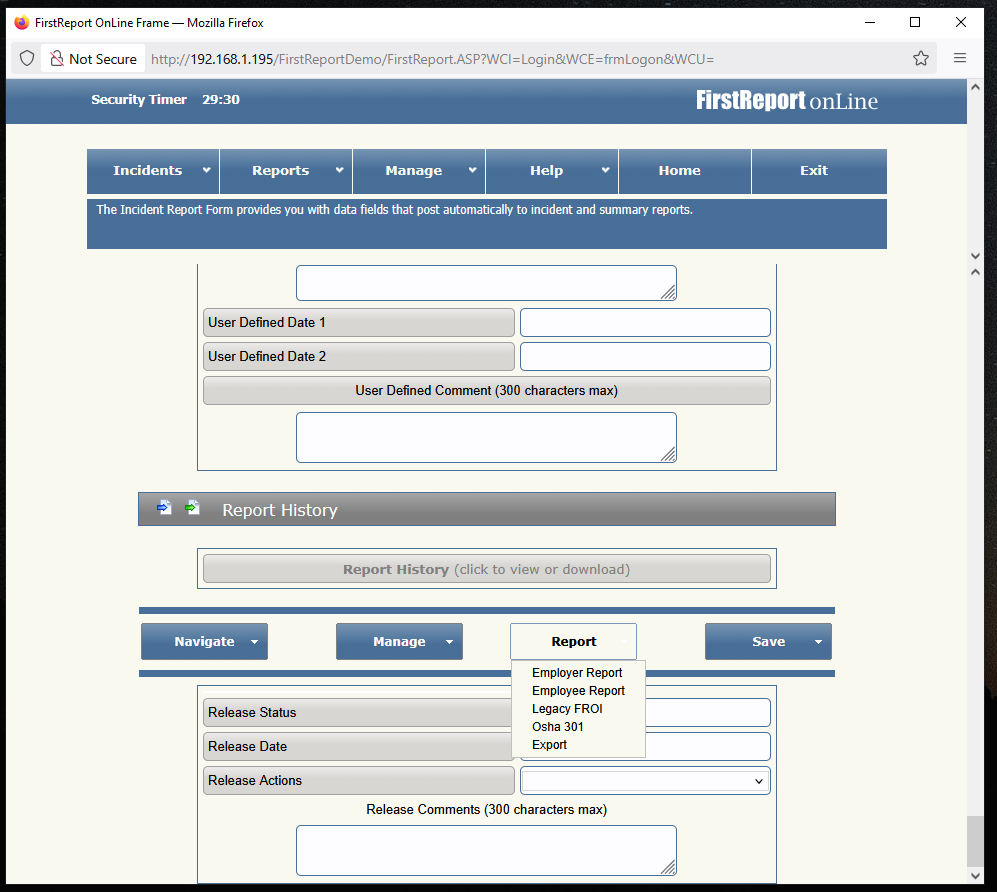Open Report History to view or download
The height and width of the screenshot is (892, 997).
pos(486,569)
